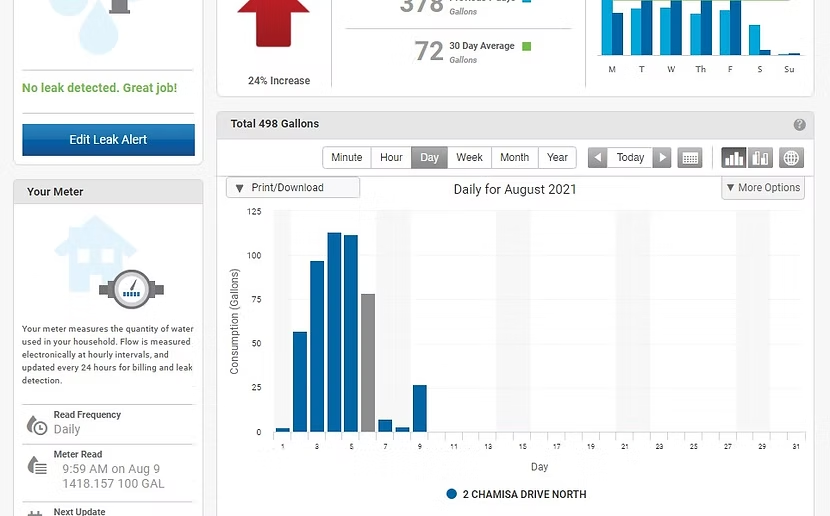The image size is (830, 516).
Task: Click the '1418.157 100 GAL' reading value
Action: (113, 484)
